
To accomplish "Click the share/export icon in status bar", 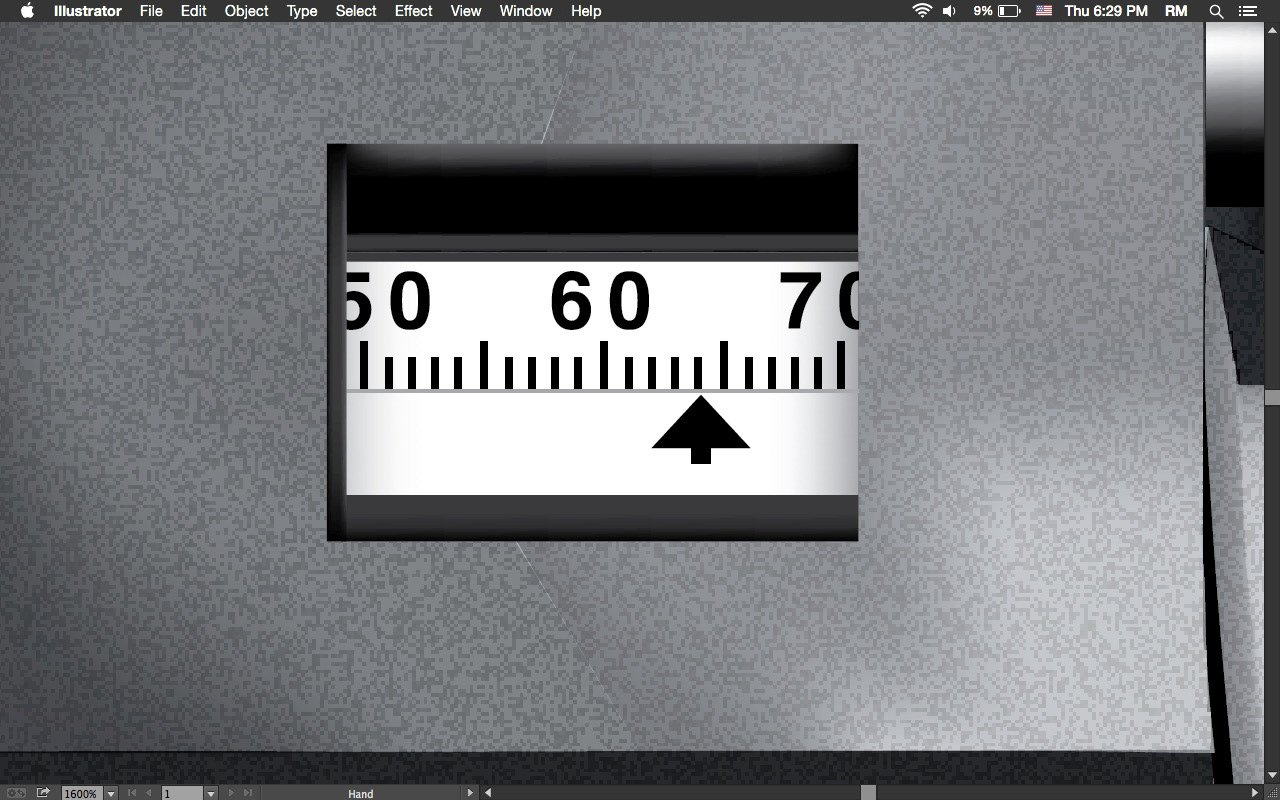I will point(43,793).
